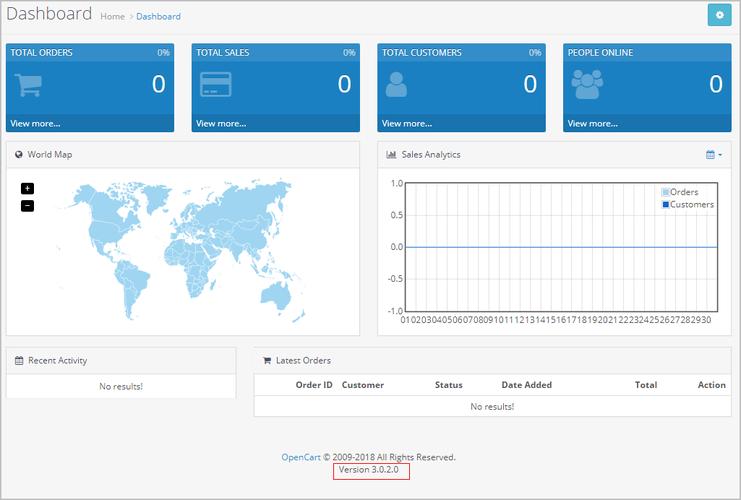Click the Customers legend color swatch
Screen dimensions: 741x500
tap(665, 205)
